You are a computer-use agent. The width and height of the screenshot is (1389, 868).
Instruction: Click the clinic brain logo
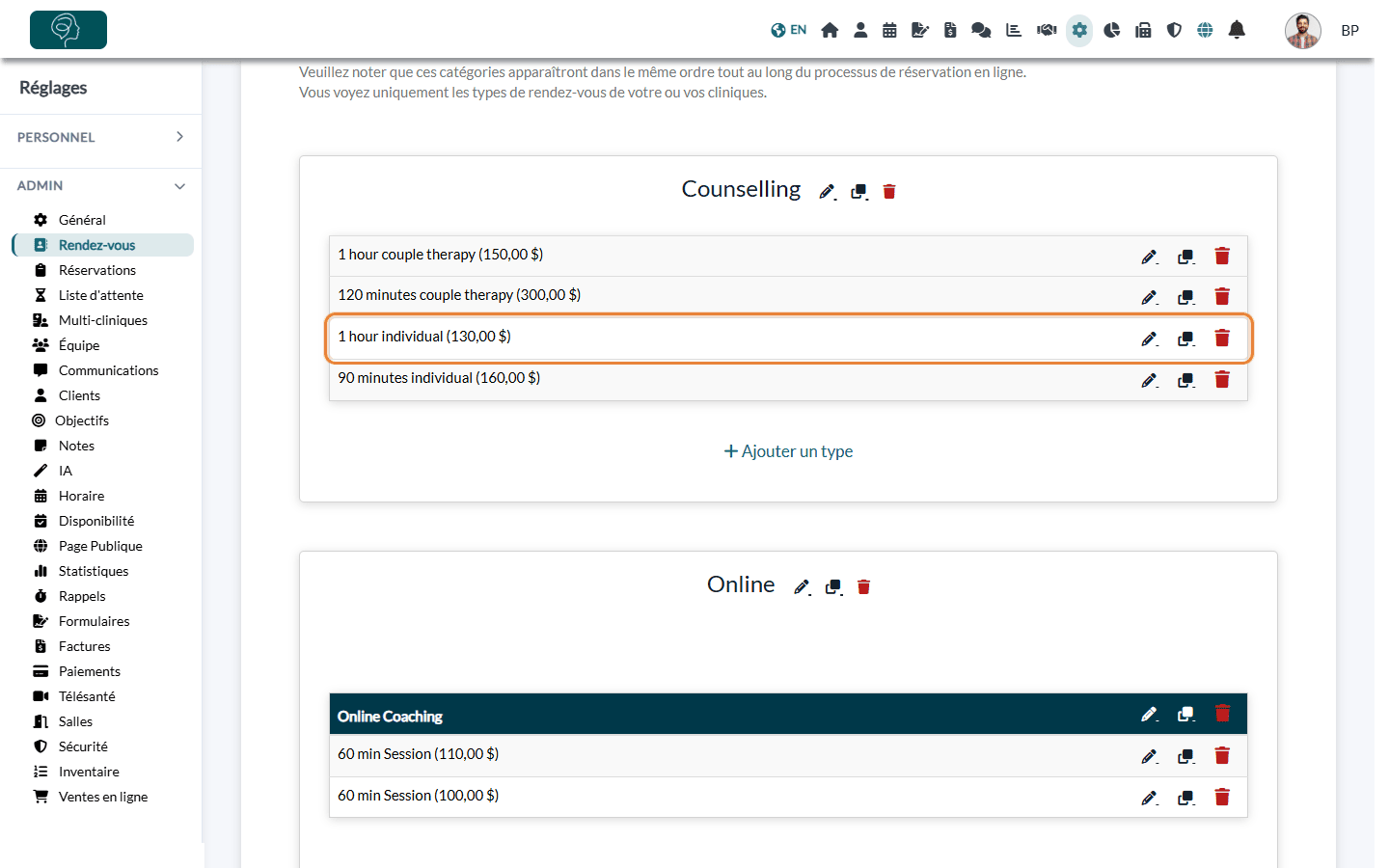tap(68, 30)
